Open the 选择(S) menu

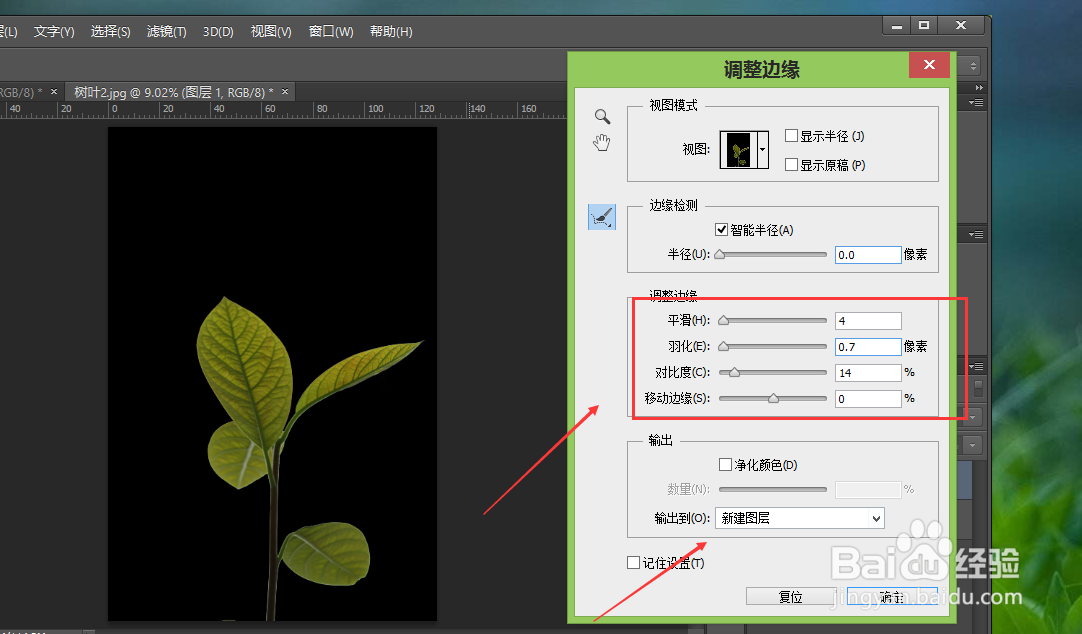tap(110, 32)
